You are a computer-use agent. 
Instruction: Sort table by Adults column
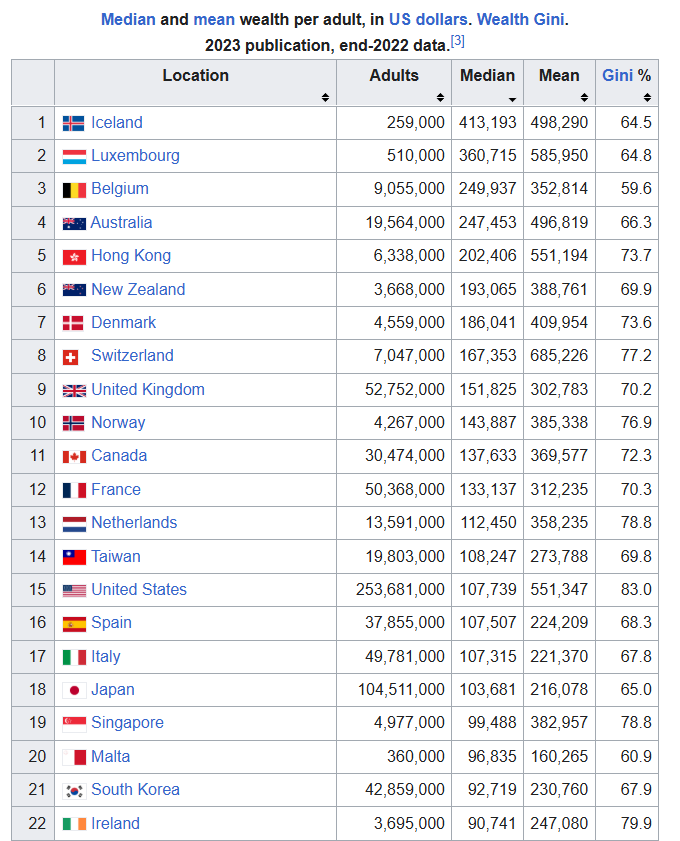click(x=440, y=97)
